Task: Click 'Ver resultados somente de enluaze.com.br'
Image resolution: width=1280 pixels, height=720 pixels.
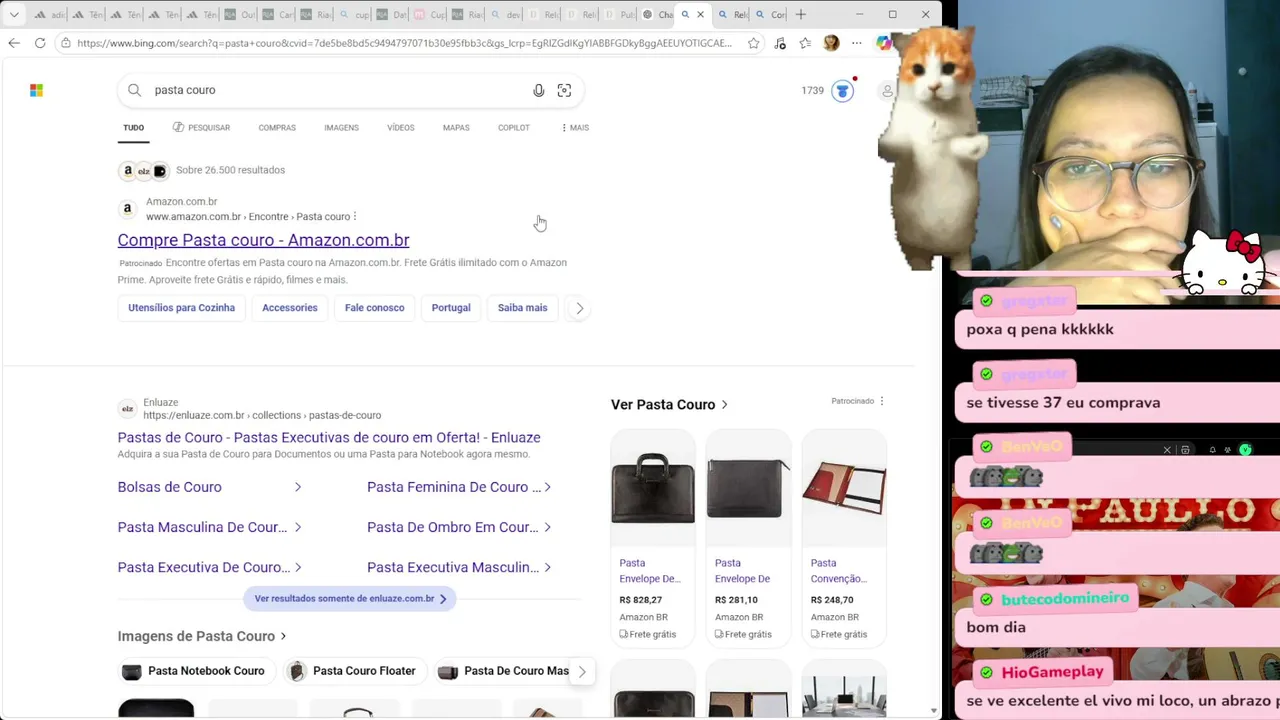Action: coord(350,598)
